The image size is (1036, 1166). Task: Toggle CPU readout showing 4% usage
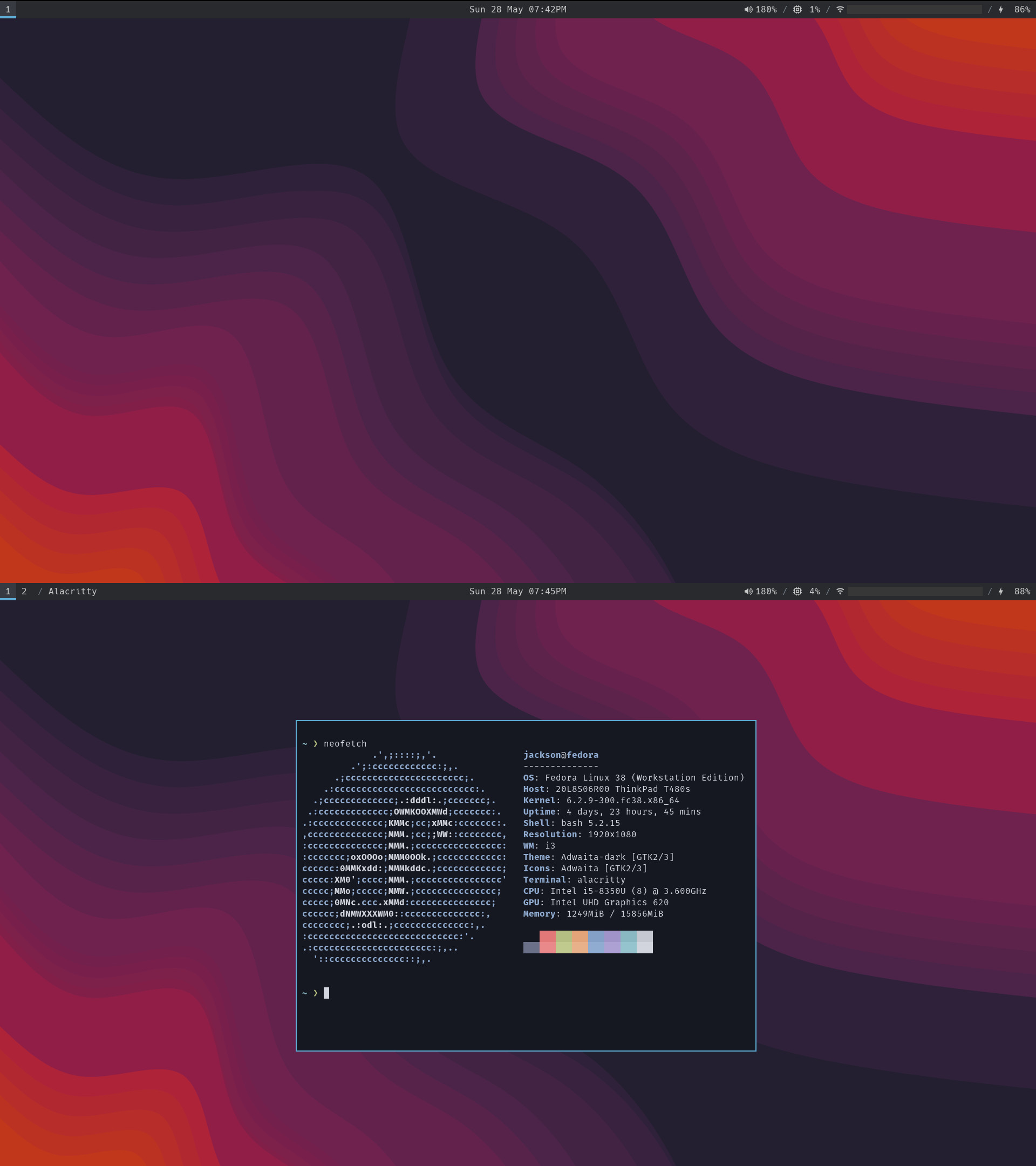click(x=815, y=592)
